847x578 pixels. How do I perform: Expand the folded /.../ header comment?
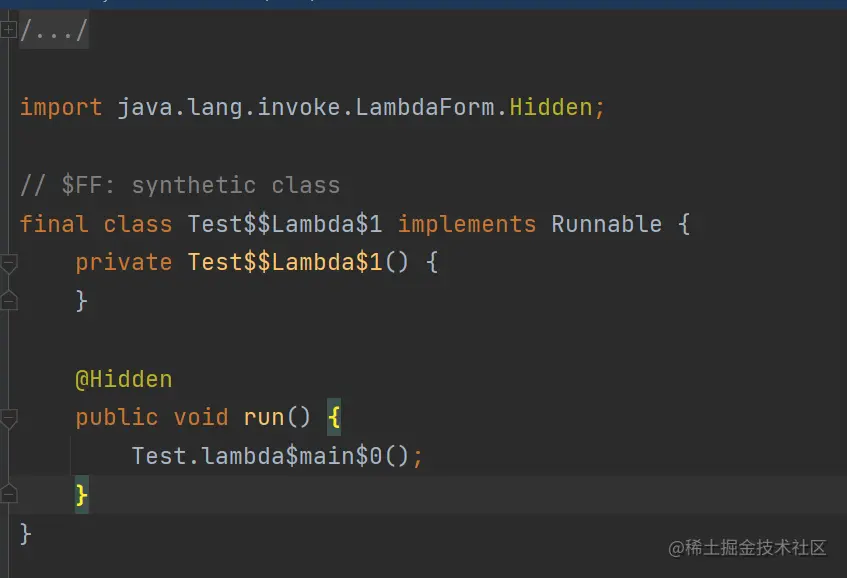coord(9,31)
